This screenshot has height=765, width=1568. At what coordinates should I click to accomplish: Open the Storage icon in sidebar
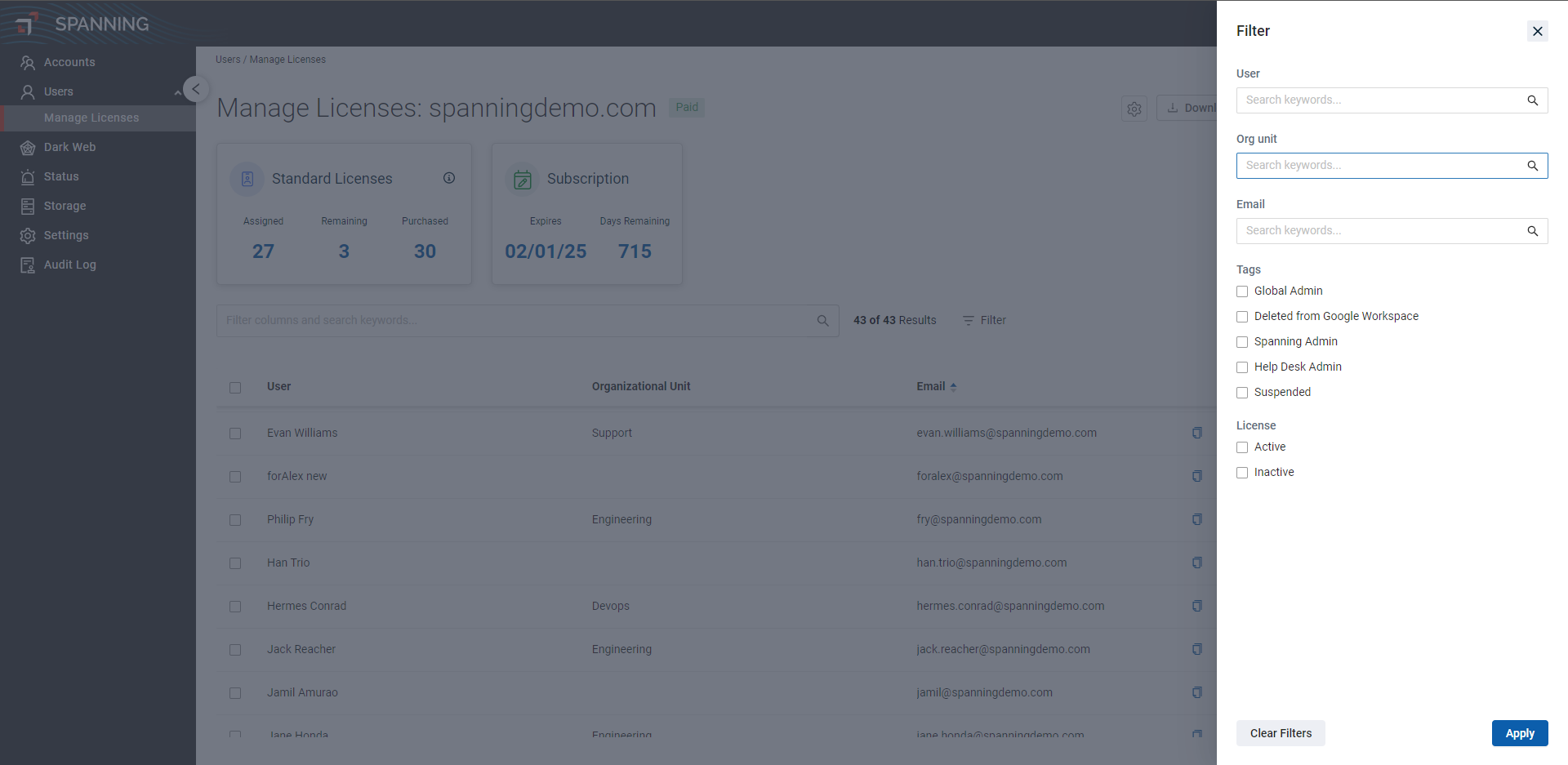click(28, 207)
